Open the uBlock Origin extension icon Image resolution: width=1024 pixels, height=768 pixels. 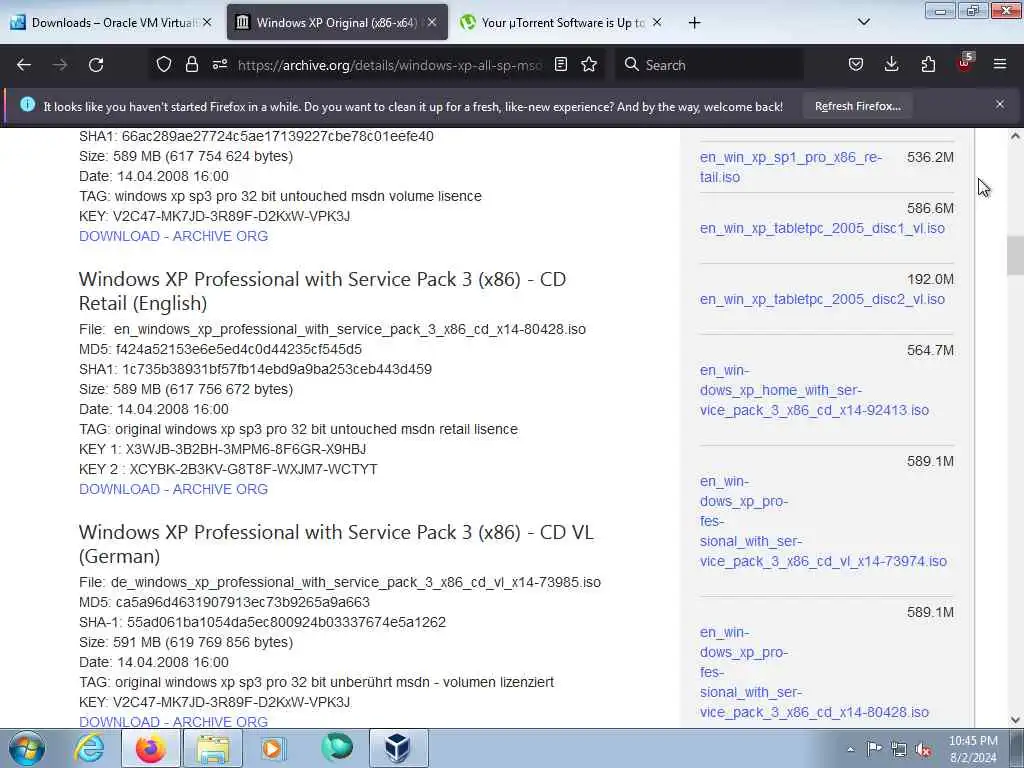pyautogui.click(x=965, y=63)
